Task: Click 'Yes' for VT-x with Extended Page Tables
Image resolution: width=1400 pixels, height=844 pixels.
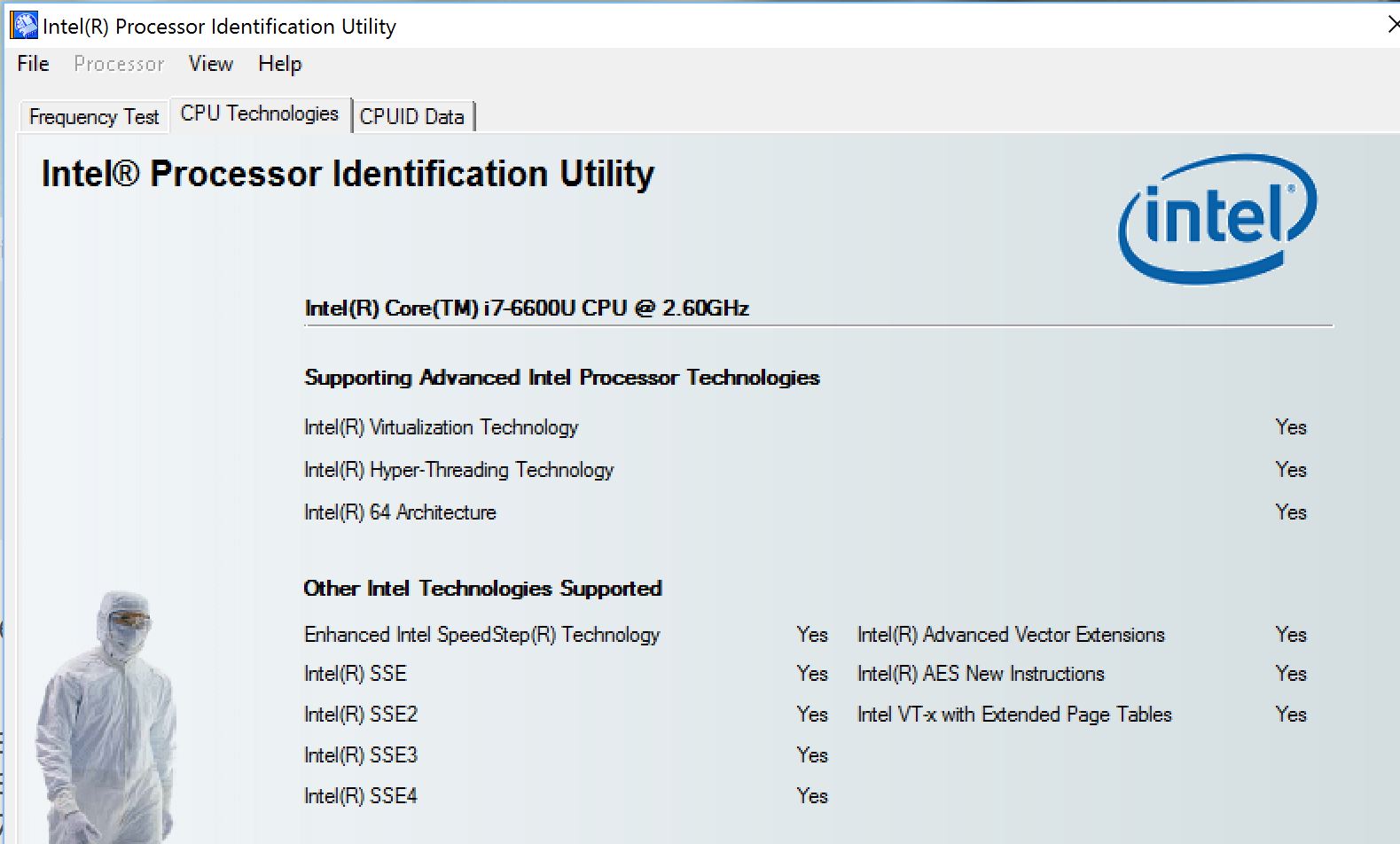Action: point(1291,715)
